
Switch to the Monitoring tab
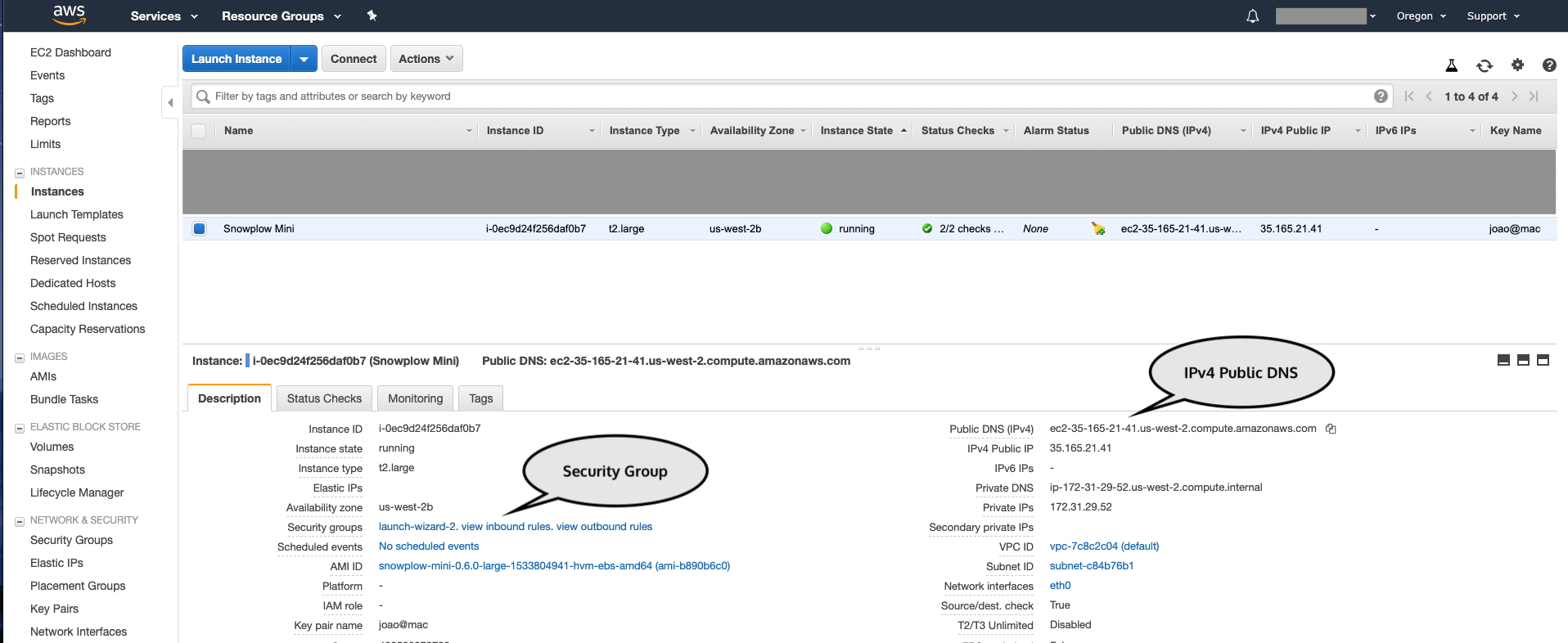point(415,398)
